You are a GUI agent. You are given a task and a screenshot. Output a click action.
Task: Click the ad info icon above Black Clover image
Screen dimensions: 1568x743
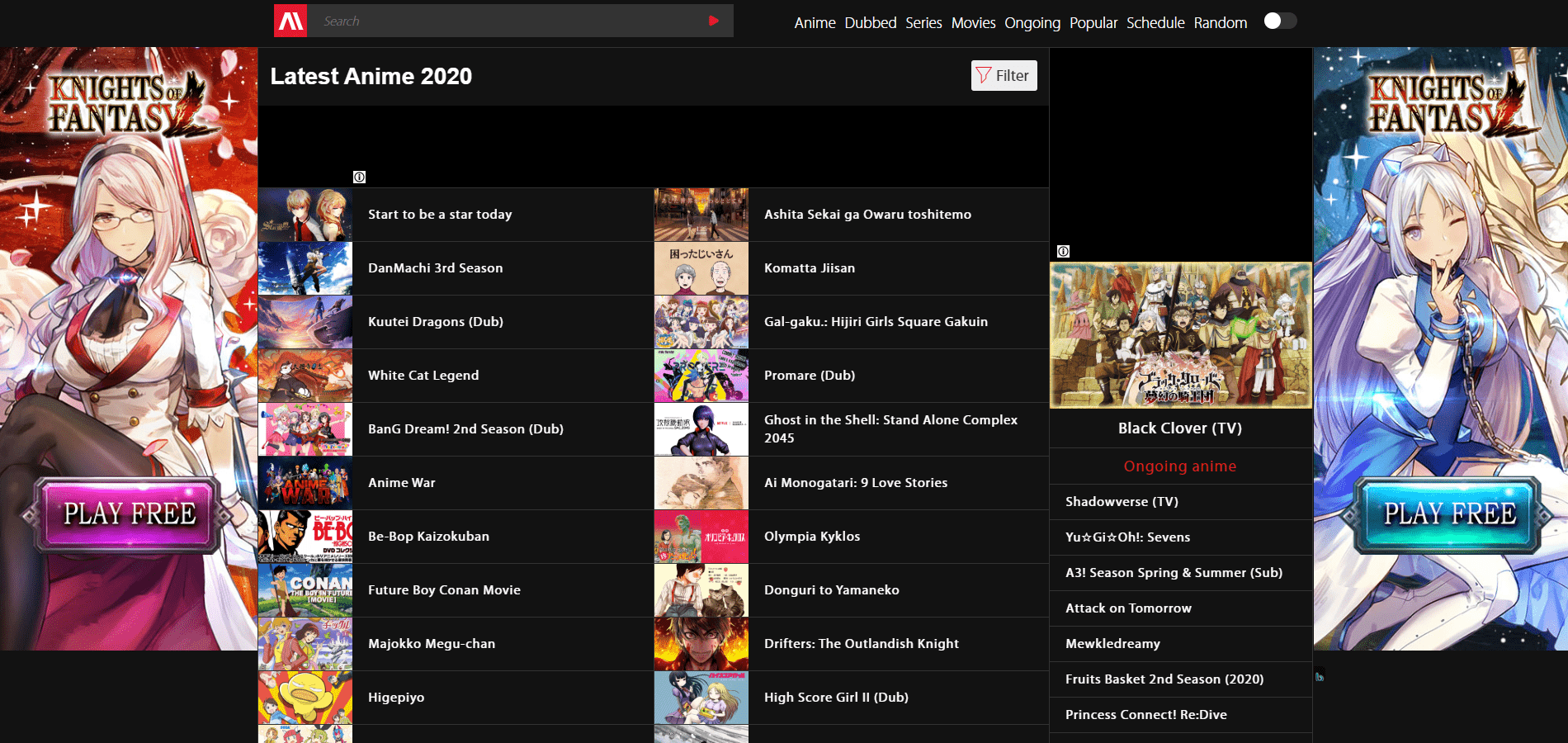point(1063,251)
